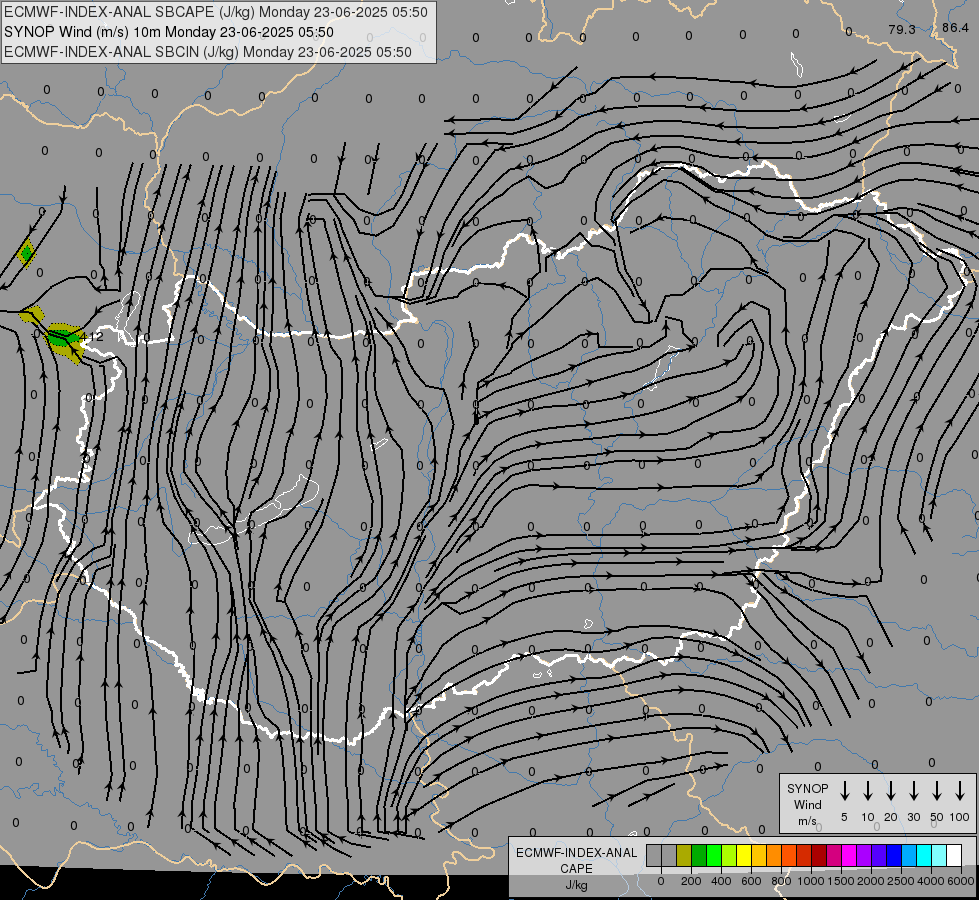Viewport: 979px width, 900px height.
Task: Click the 600 tick label on CAPE scale
Action: (751, 881)
